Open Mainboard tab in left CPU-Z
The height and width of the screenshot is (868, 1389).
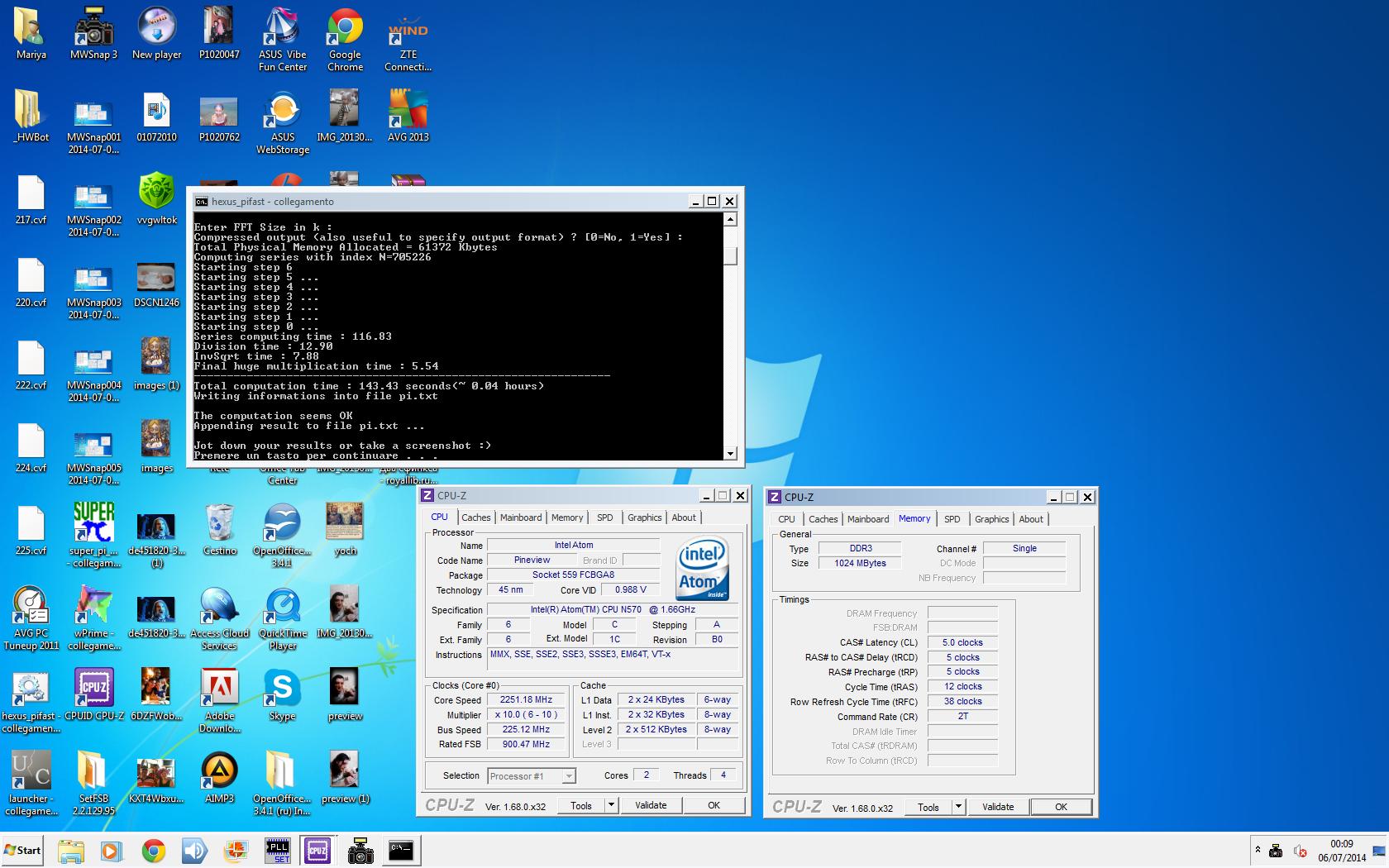click(x=521, y=517)
